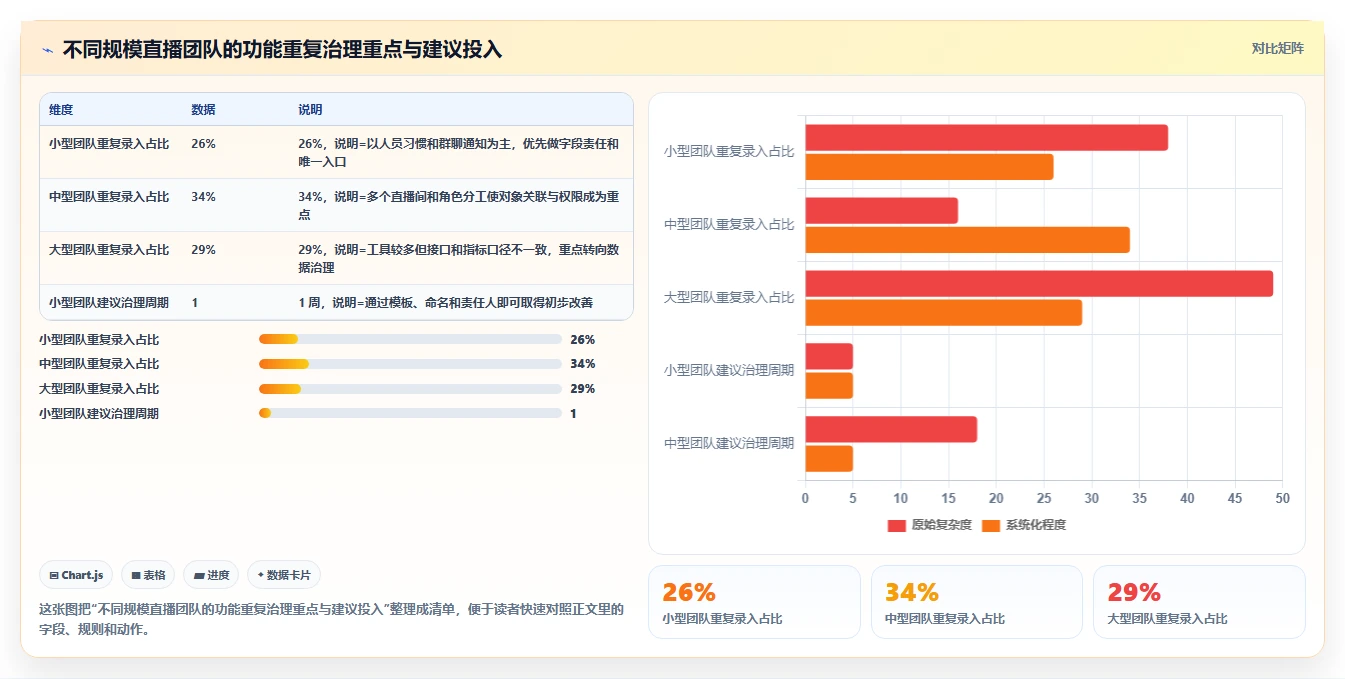Viewport: 1345px width, 679px height.
Task: Click the caption paragraph beginning 这张图把
Action: tap(331, 619)
